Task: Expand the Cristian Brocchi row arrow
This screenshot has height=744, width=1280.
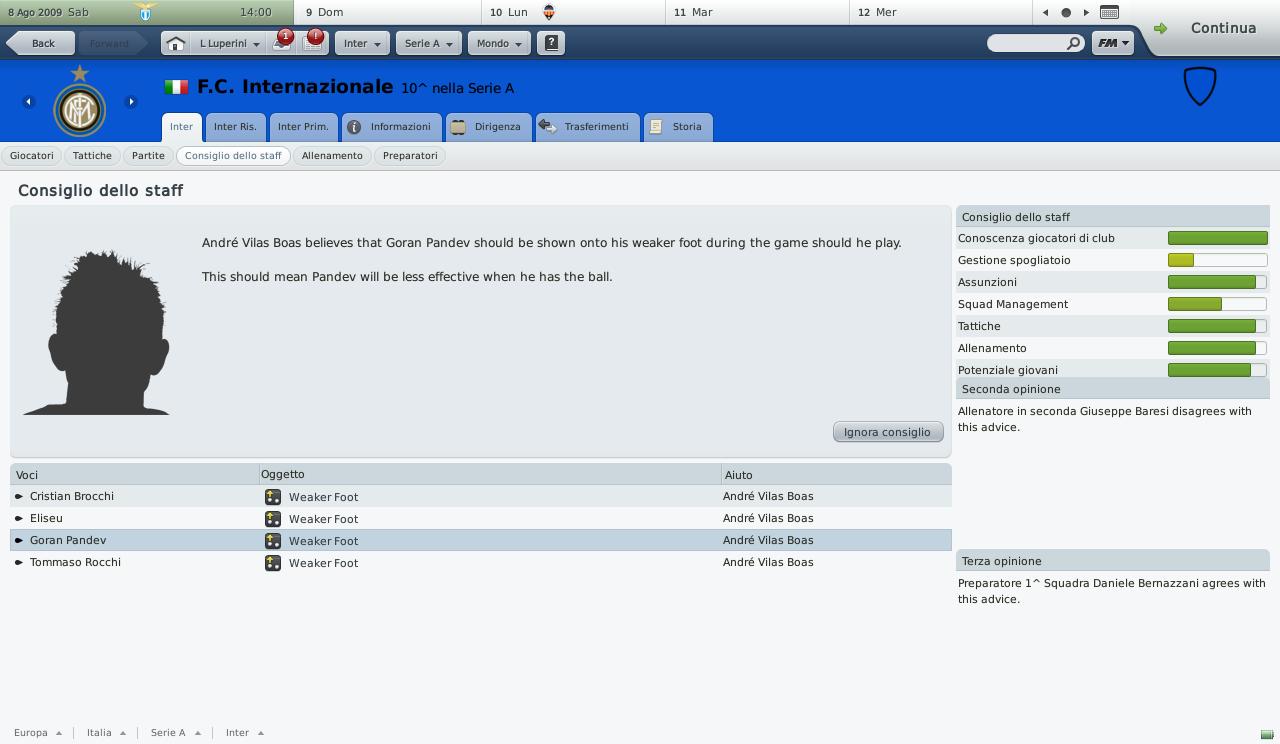Action: (x=19, y=497)
